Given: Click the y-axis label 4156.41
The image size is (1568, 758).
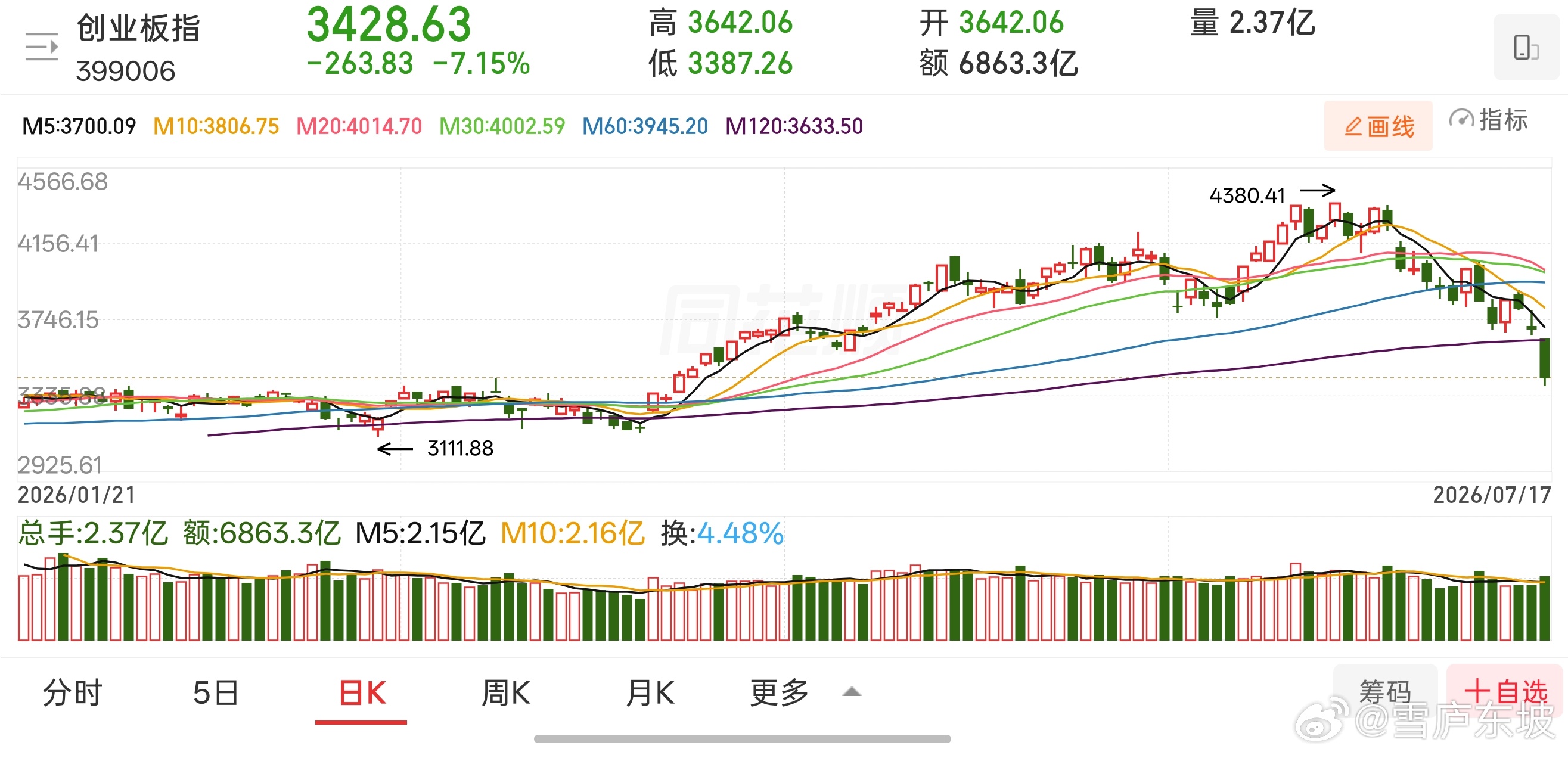Looking at the screenshot, I should (58, 244).
